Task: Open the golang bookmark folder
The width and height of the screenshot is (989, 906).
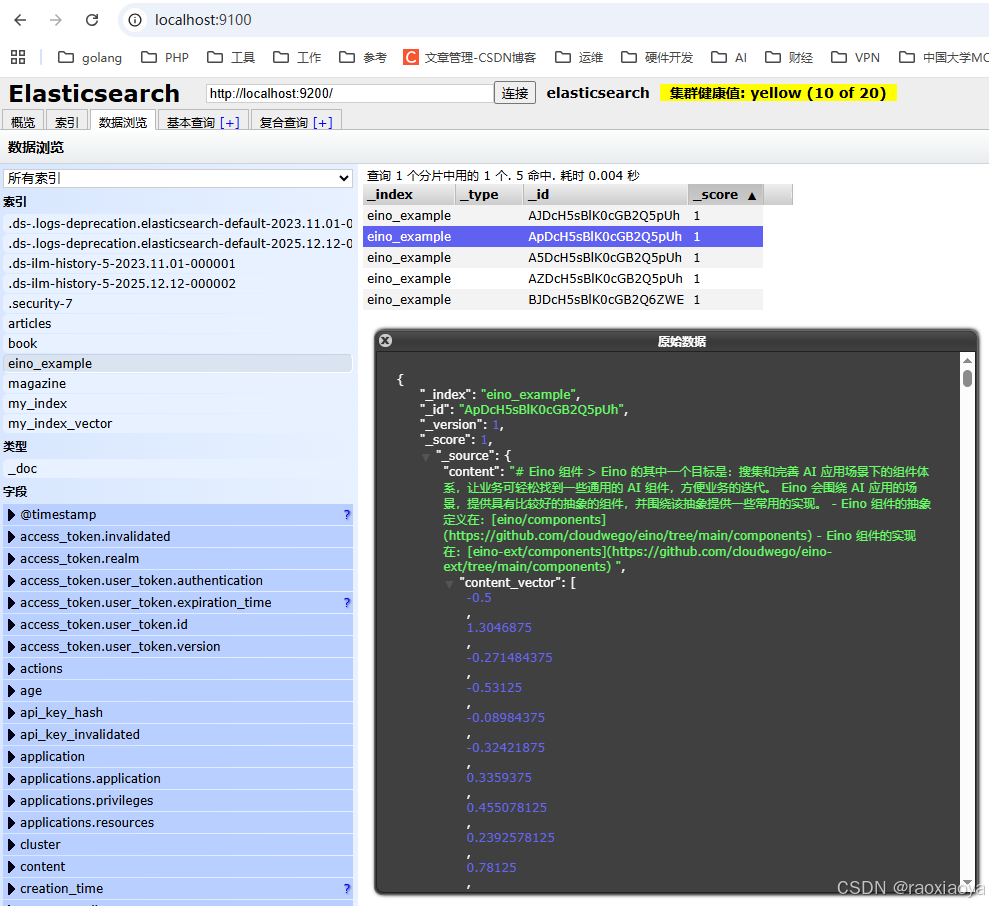Action: 90,57
